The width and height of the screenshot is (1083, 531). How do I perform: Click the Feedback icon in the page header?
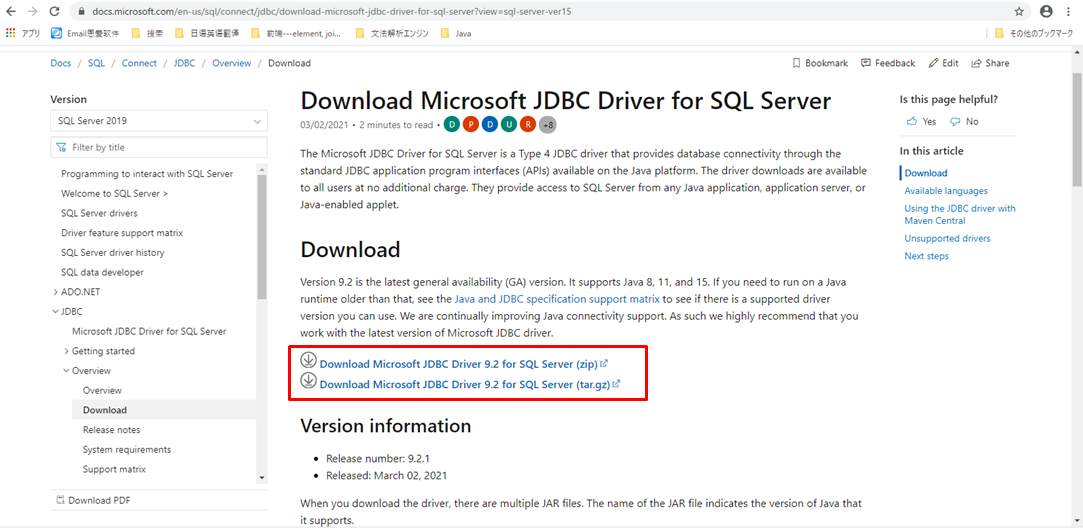tap(866, 63)
